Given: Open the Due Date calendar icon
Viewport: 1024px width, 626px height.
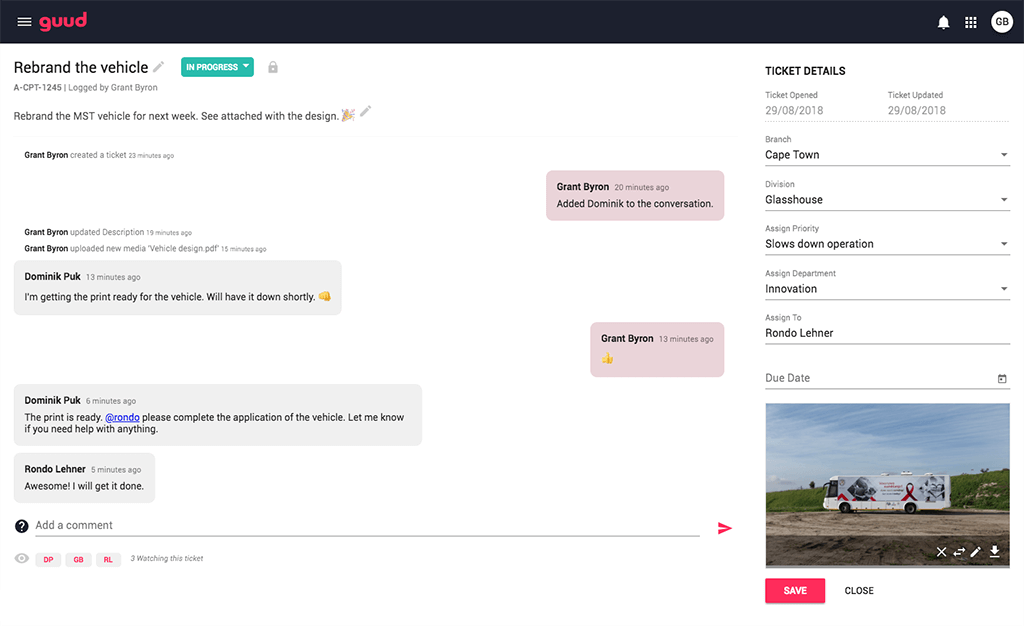Looking at the screenshot, I should click(1002, 379).
